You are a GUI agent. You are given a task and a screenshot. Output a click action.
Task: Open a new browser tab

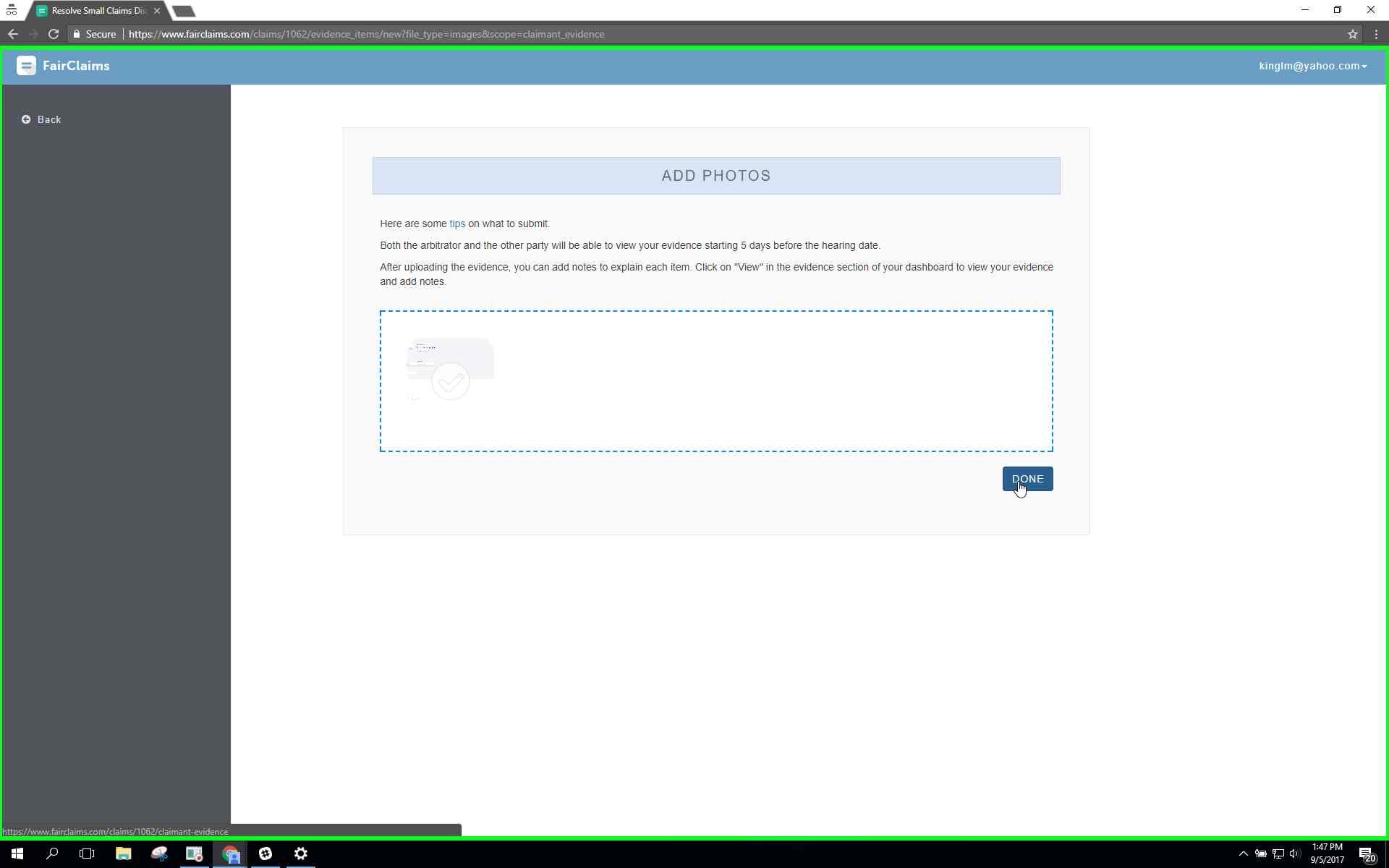point(184,11)
